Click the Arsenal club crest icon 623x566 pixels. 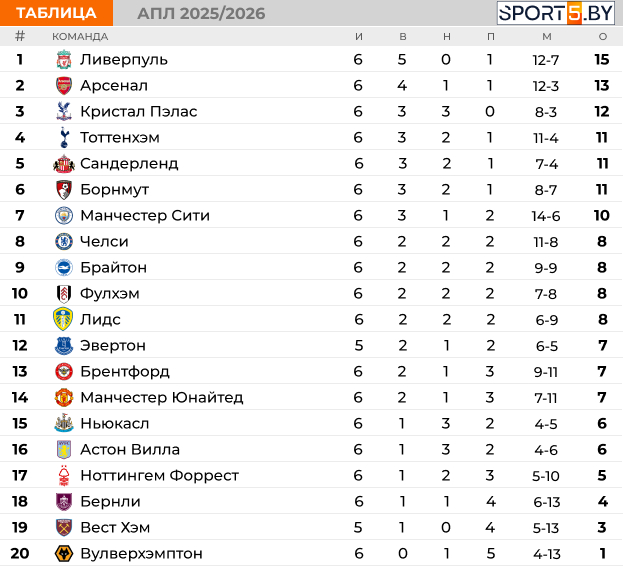pyautogui.click(x=64, y=85)
